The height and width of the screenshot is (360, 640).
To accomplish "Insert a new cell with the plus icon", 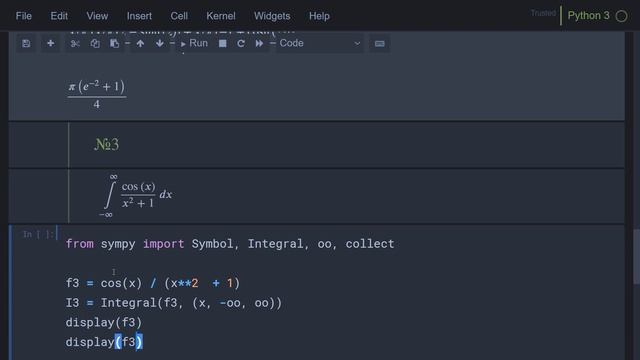I will click(51, 43).
